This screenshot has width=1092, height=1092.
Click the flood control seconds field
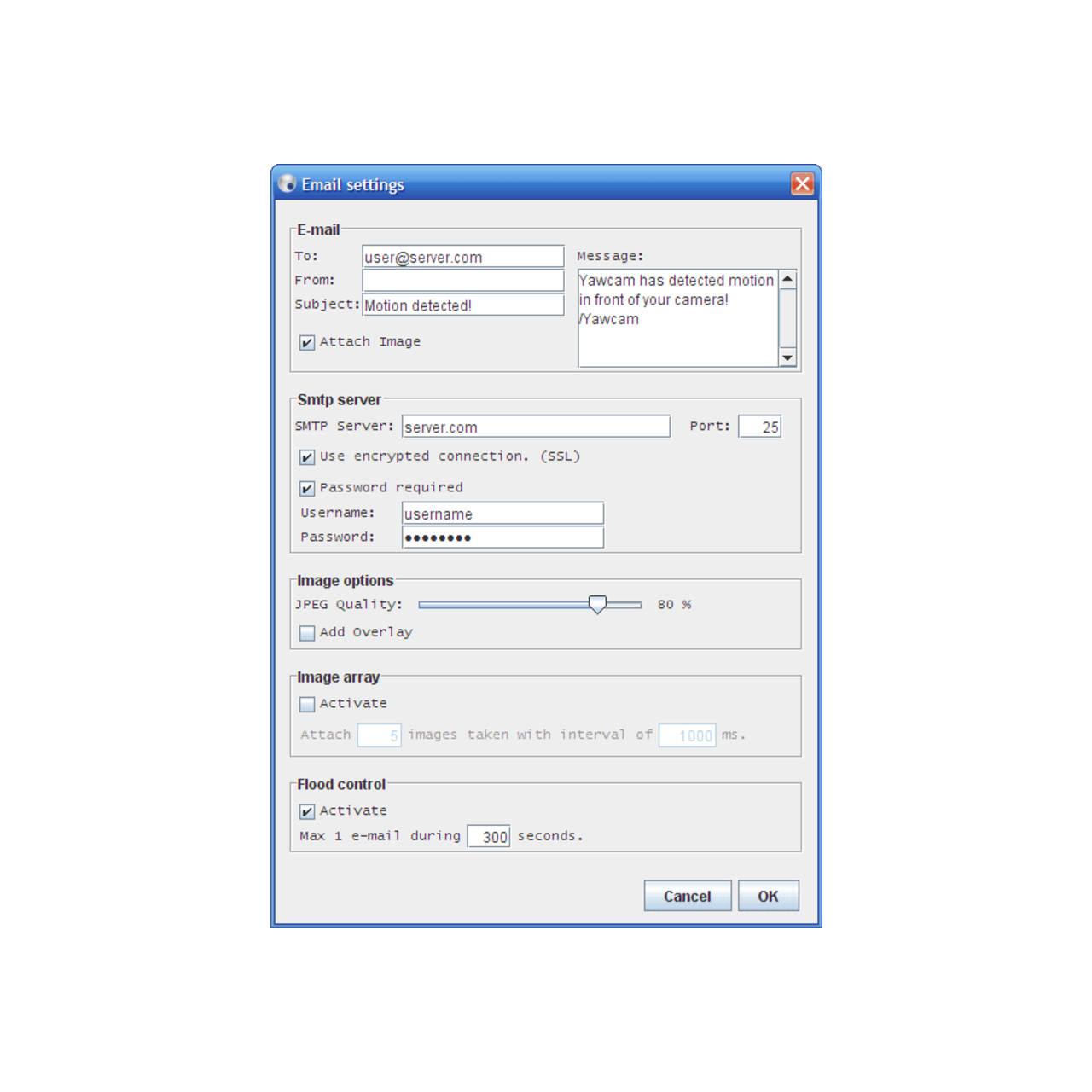click(489, 837)
